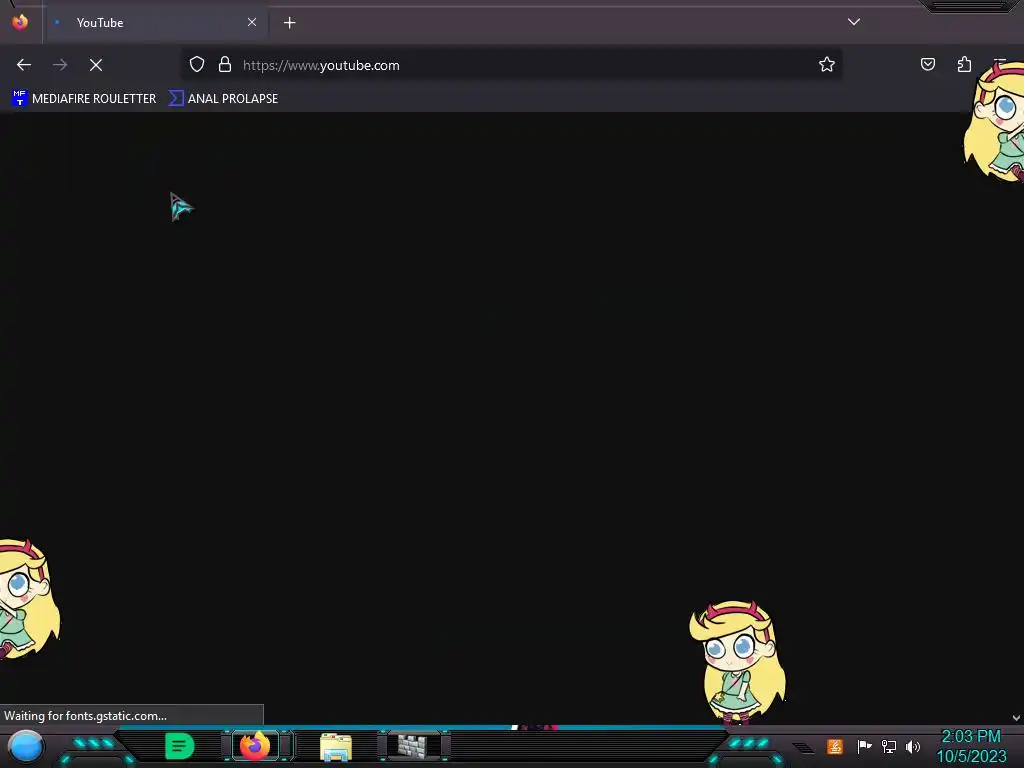Switch to Firefox in the taskbar
Screen dimensions: 1024x768
(255, 746)
